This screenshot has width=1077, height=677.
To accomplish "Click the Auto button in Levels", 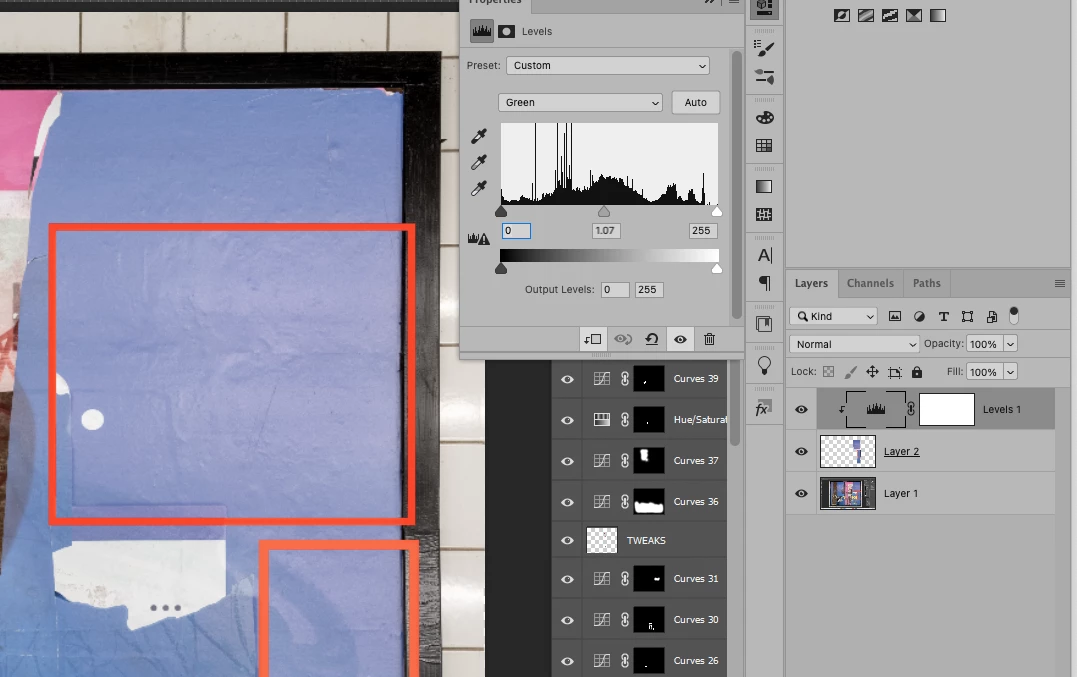I will pos(695,102).
